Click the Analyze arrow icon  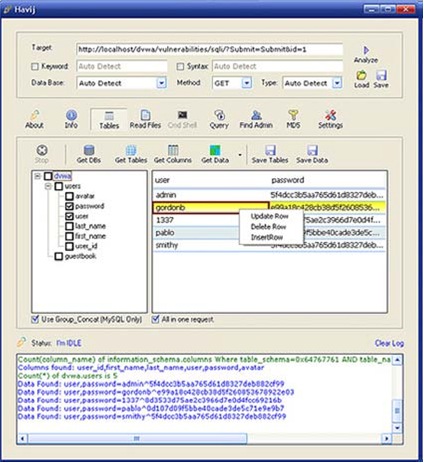point(366,50)
